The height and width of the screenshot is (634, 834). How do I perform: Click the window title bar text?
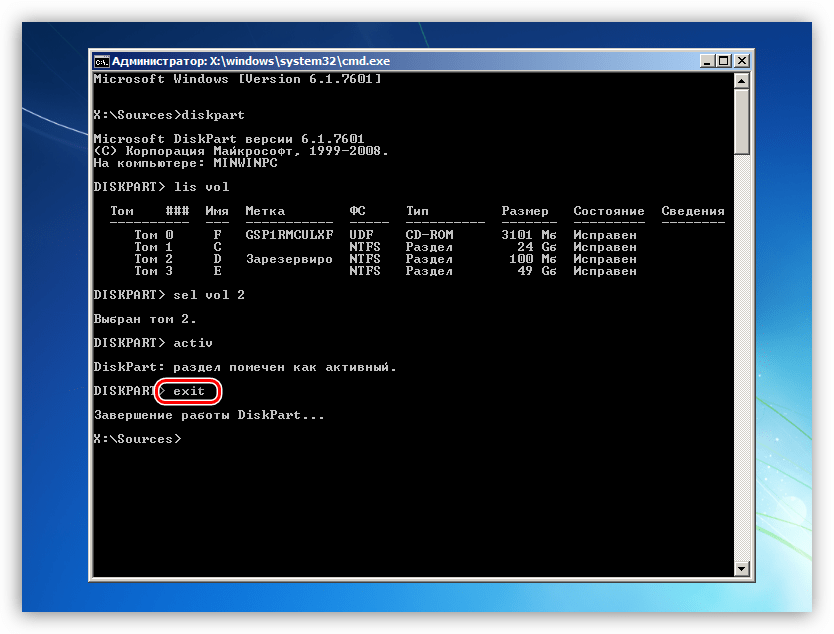(x=251, y=61)
